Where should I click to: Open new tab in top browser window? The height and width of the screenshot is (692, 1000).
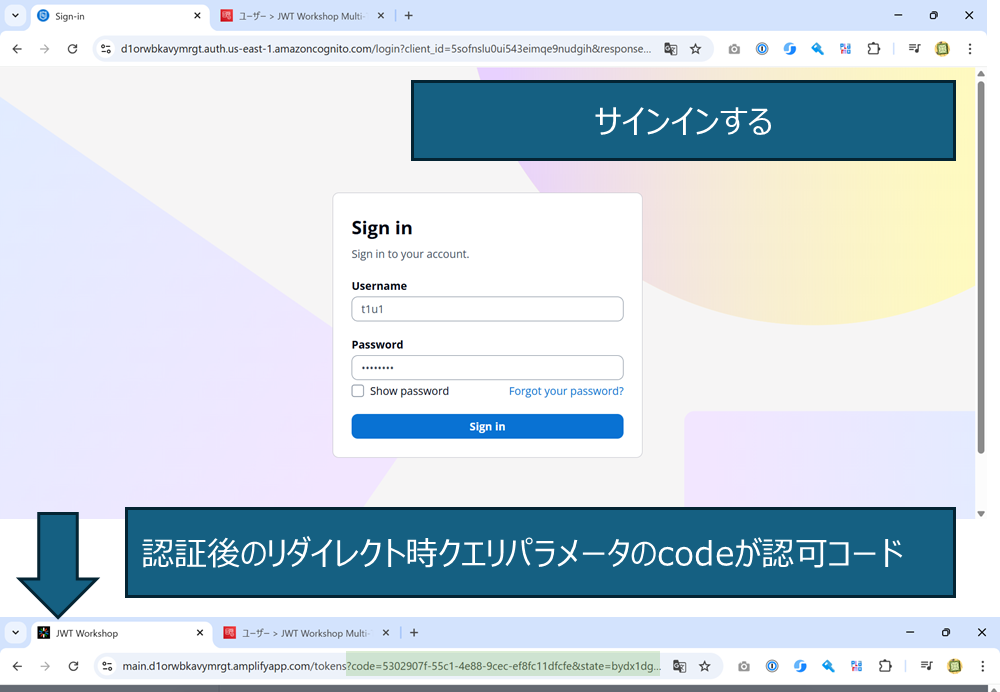(x=409, y=16)
